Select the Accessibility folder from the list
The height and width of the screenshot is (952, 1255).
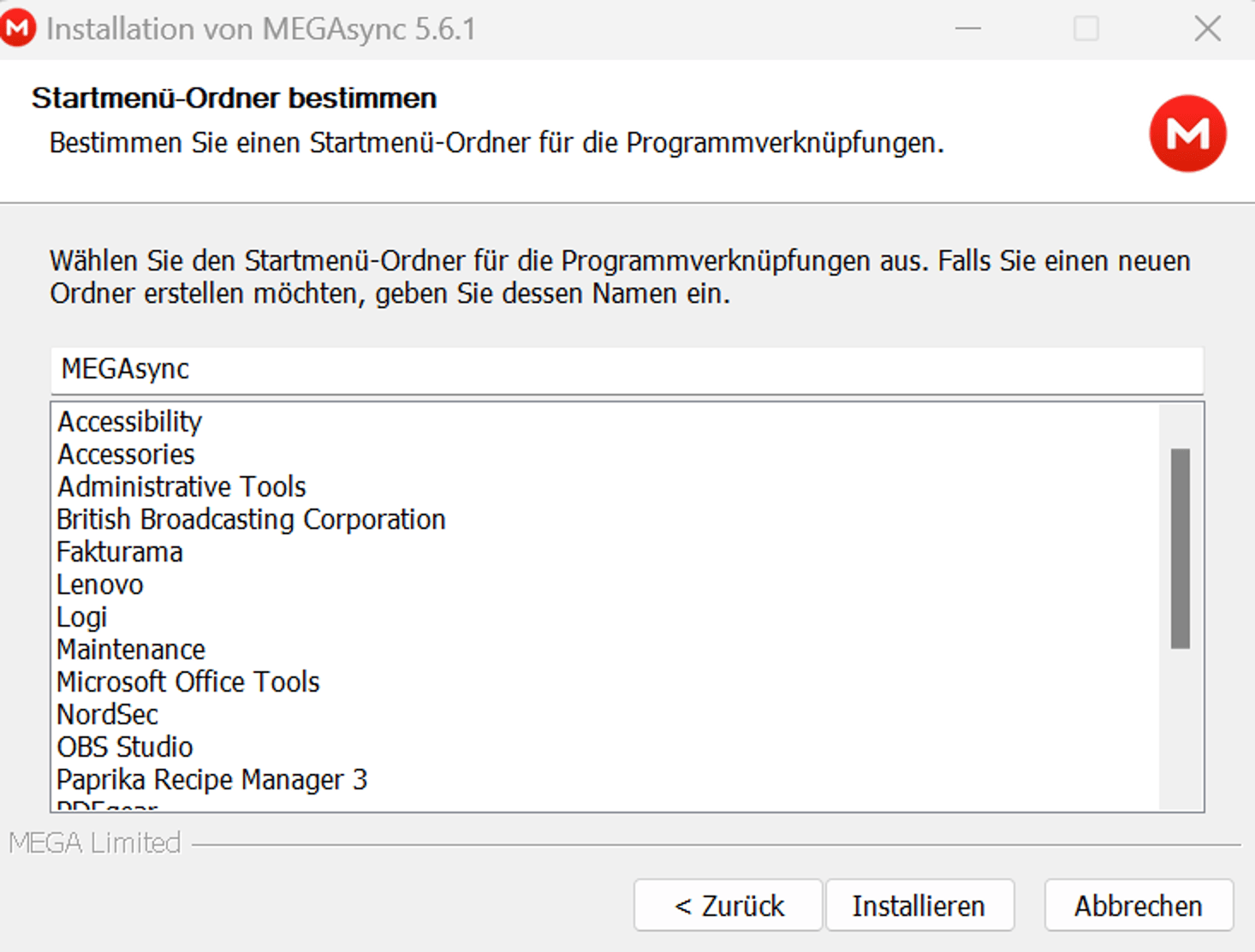pos(128,421)
